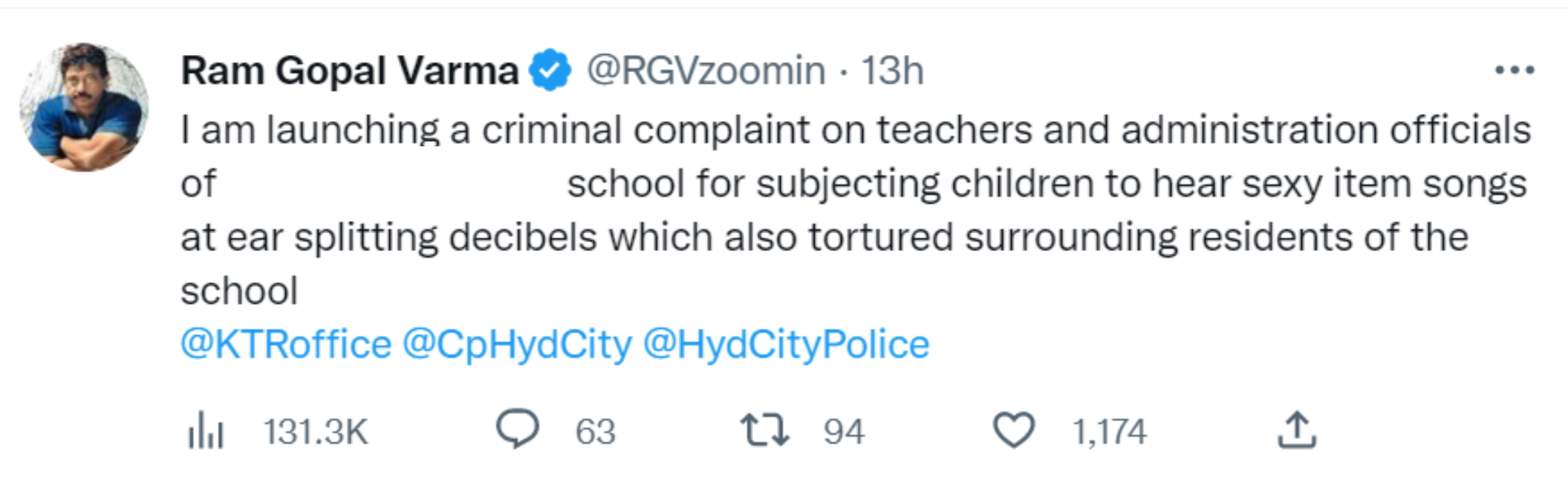This screenshot has height=485, width=1568.
Task: Click the share upload-arrow icon
Action: (1297, 430)
